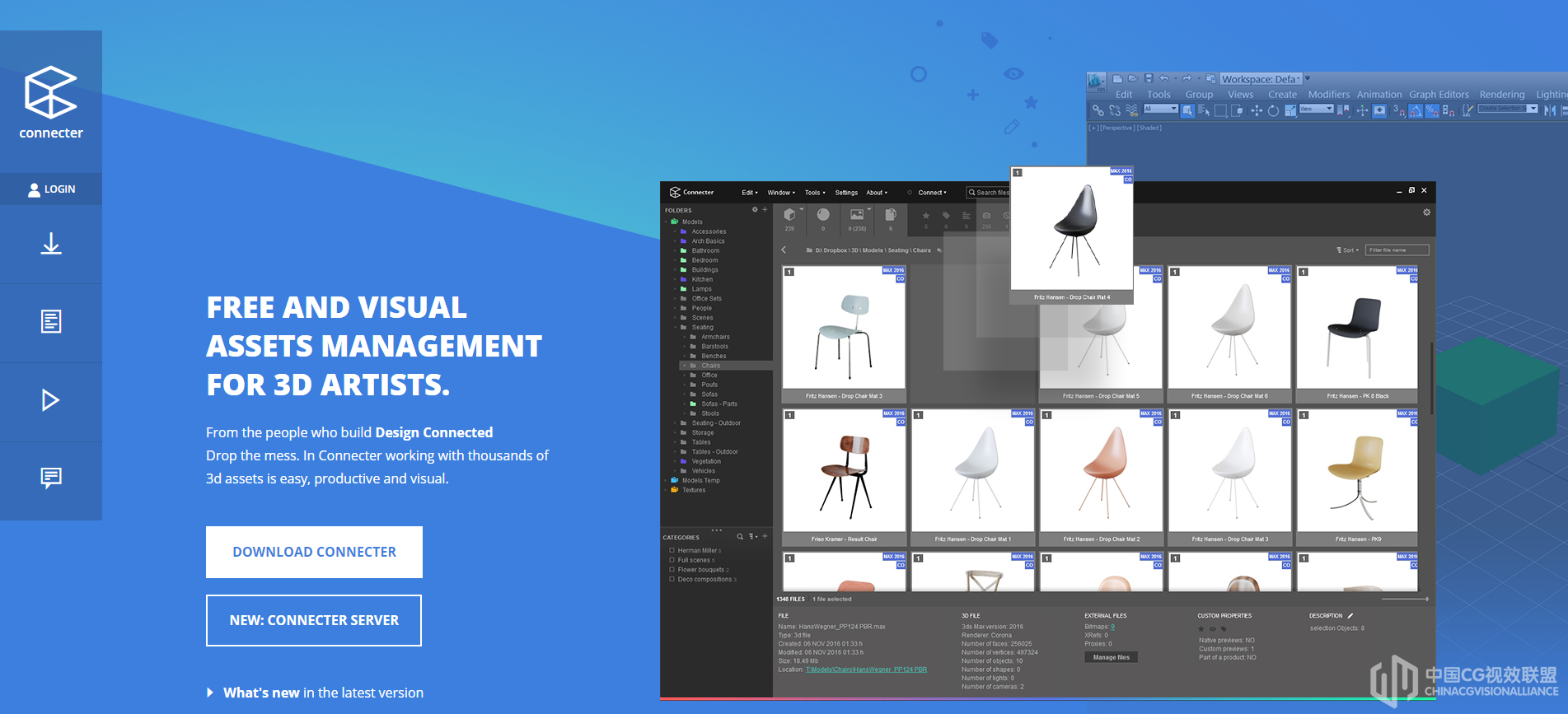Click the save icon in 3ds Max toolbar

(x=1149, y=79)
